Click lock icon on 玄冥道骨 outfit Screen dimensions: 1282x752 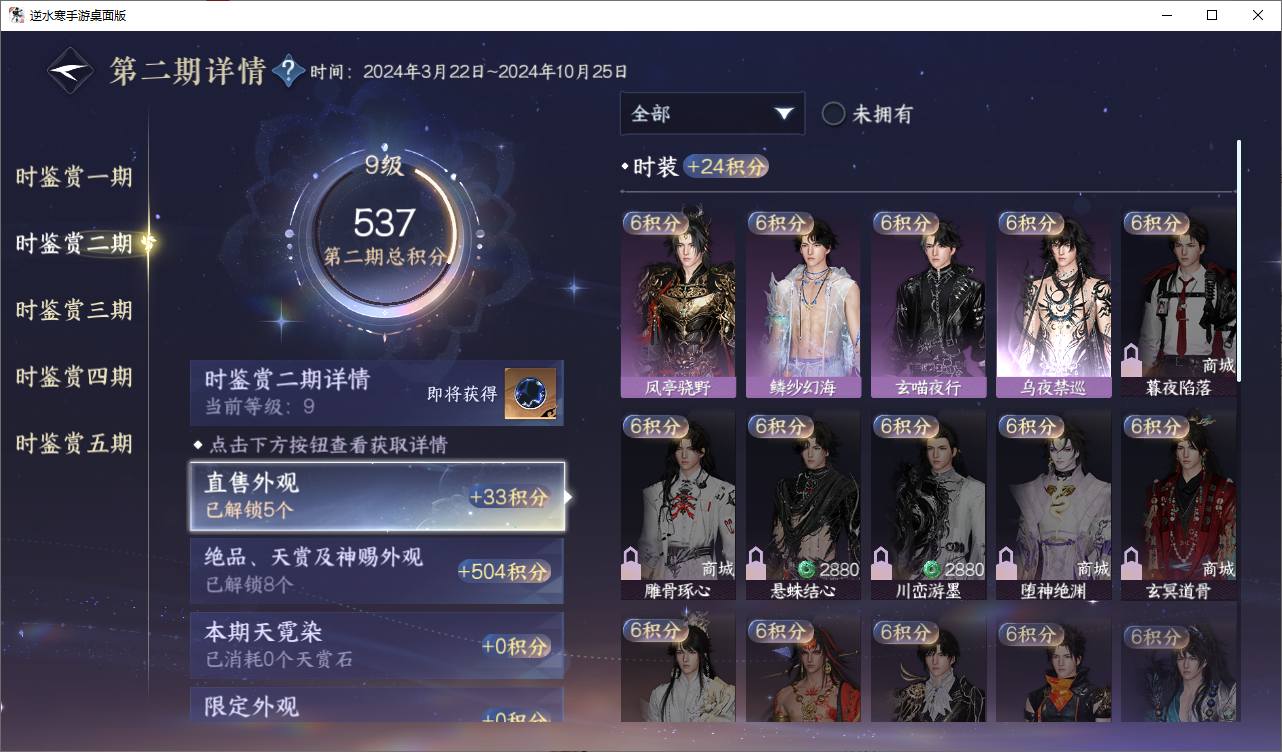1132,563
